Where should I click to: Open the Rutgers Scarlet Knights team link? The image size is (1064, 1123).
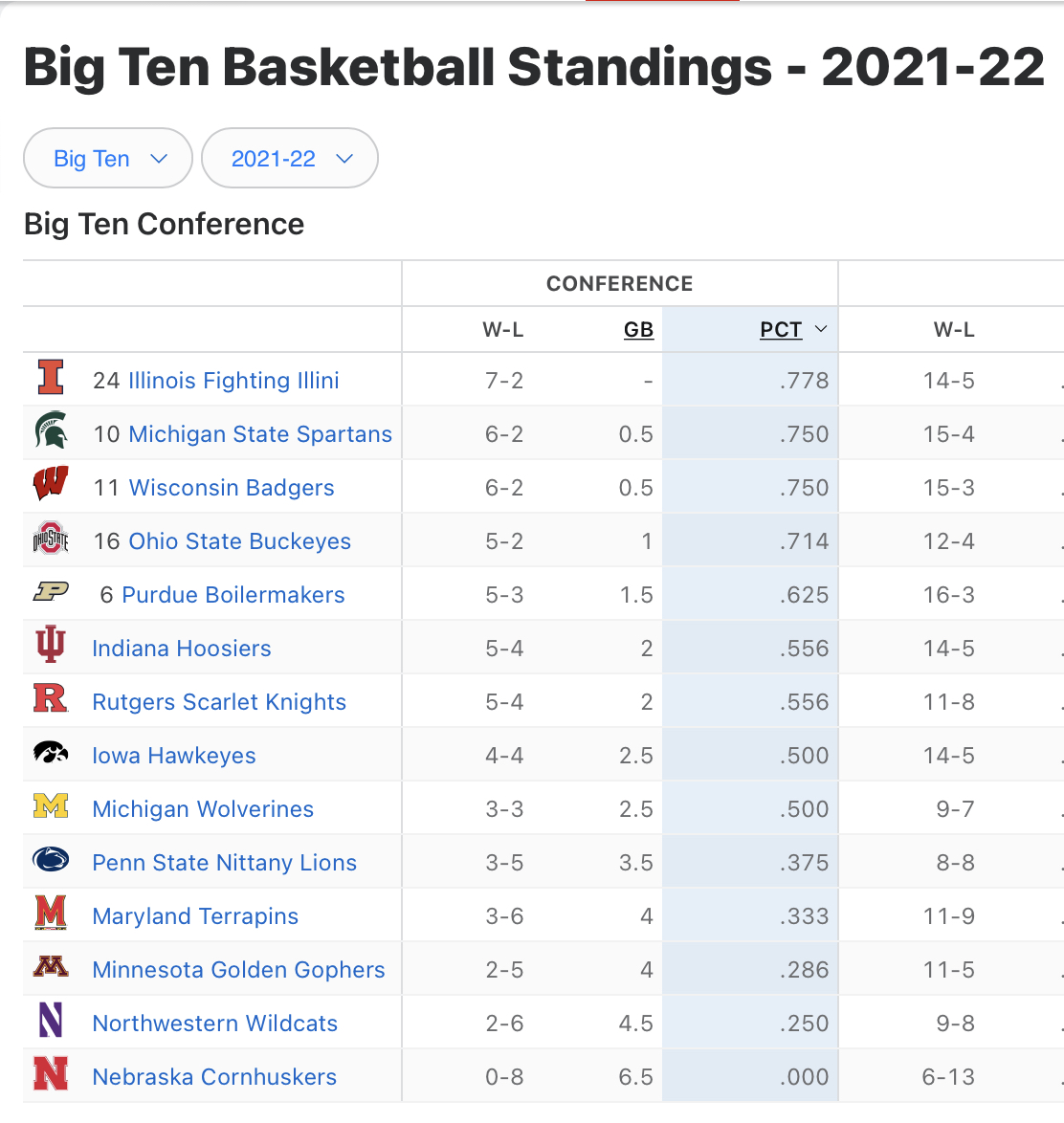[x=219, y=702]
